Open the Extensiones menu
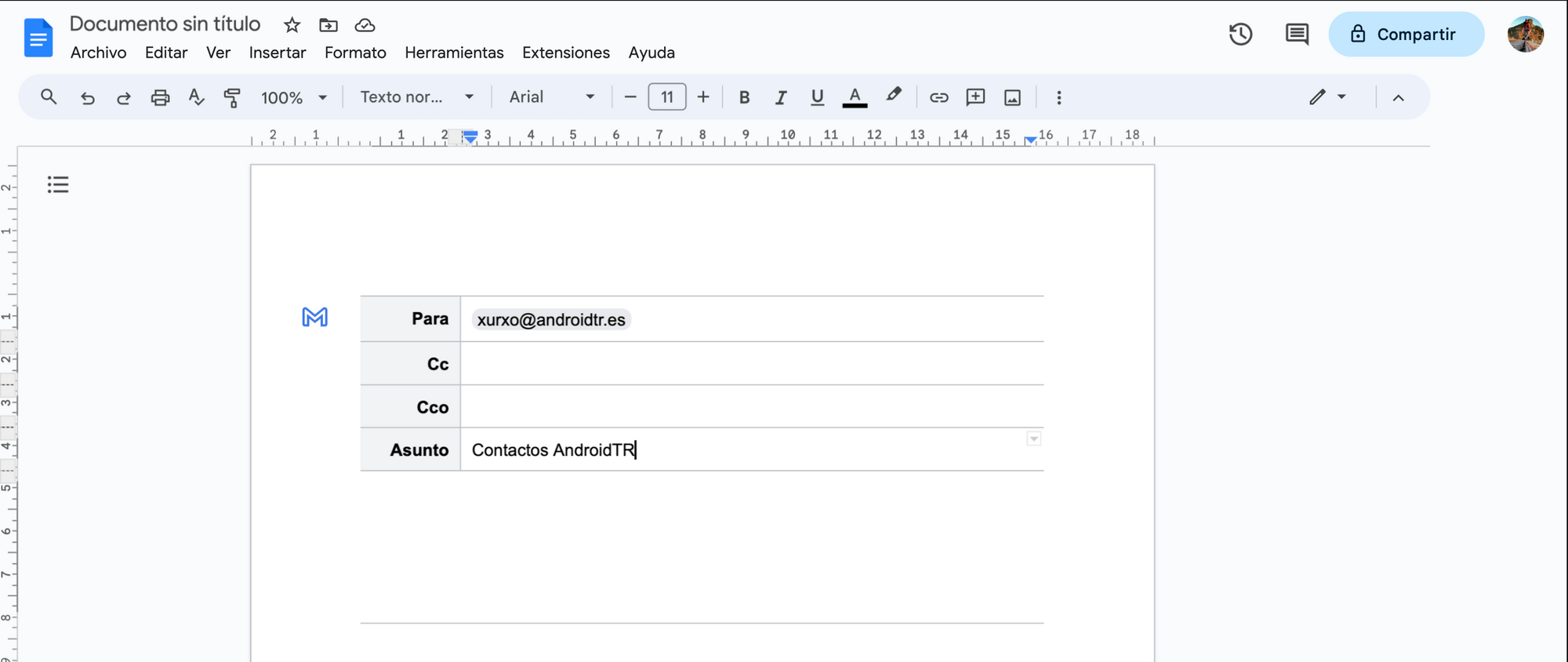 click(x=566, y=53)
